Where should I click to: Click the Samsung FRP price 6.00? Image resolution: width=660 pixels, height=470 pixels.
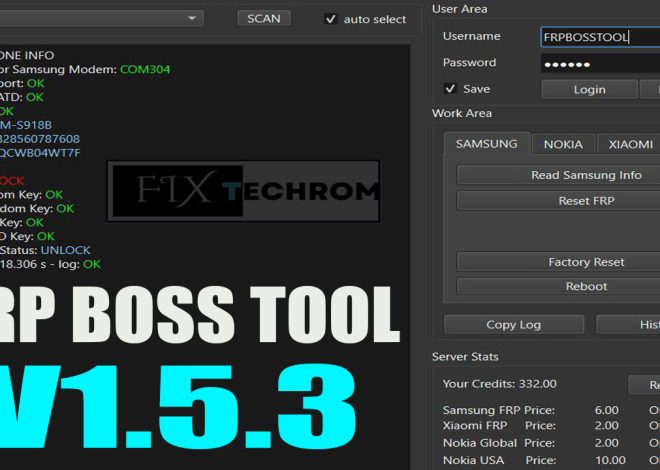[x=607, y=410]
